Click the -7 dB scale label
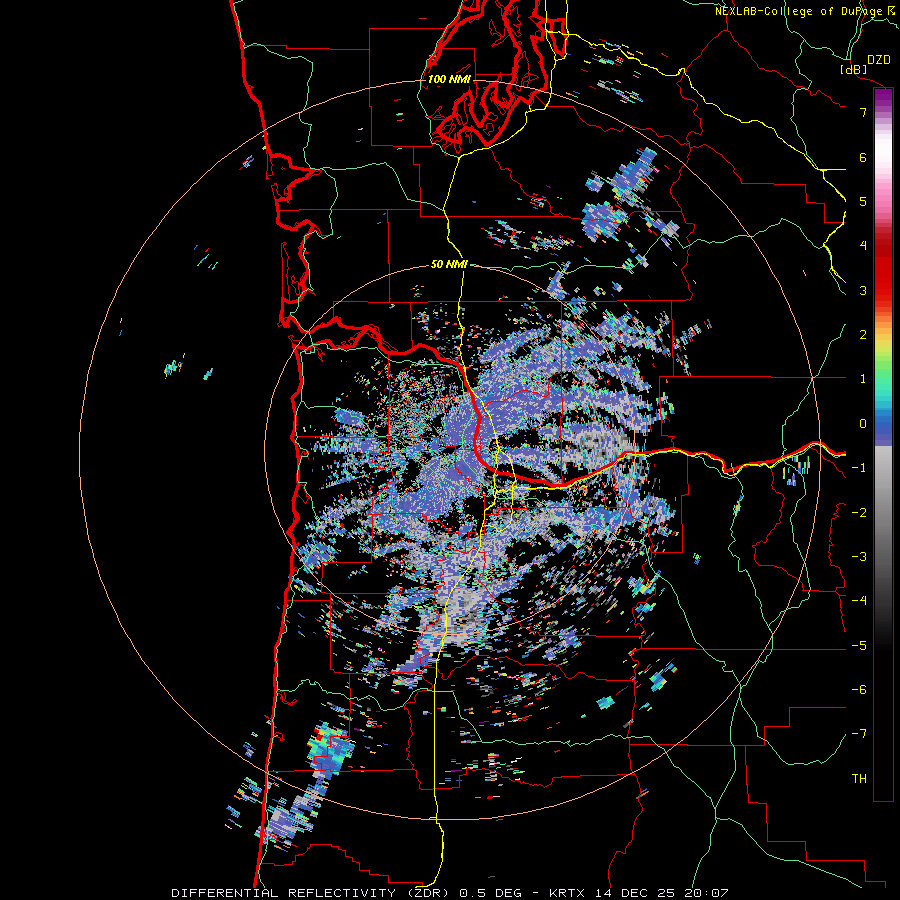 click(x=859, y=734)
